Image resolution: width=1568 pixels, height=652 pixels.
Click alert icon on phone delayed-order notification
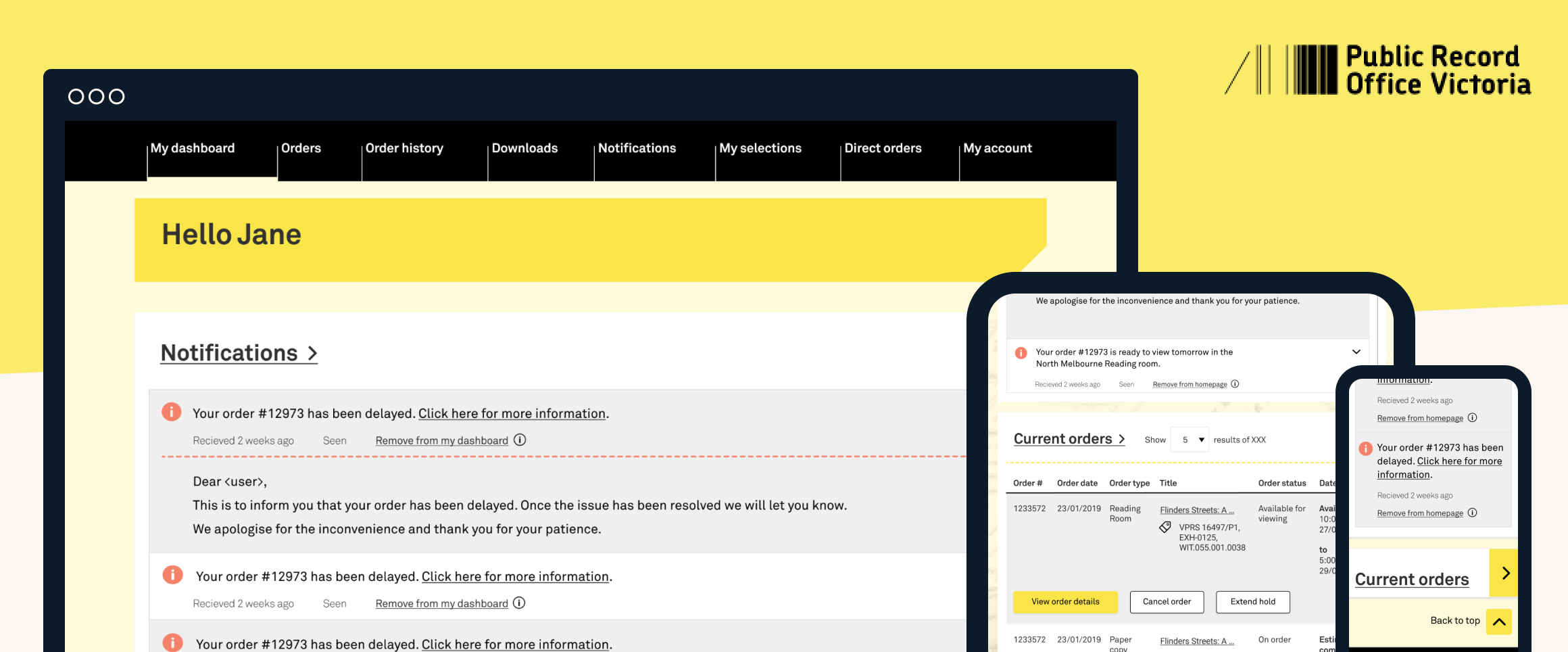pyautogui.click(x=1365, y=448)
